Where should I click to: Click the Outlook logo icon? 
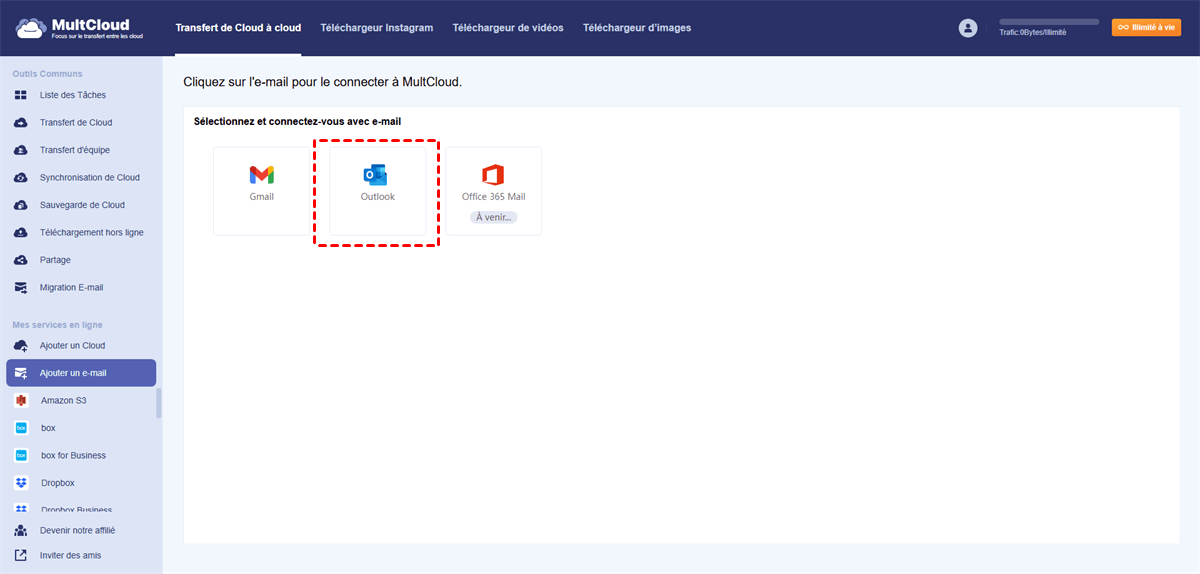coord(374,175)
